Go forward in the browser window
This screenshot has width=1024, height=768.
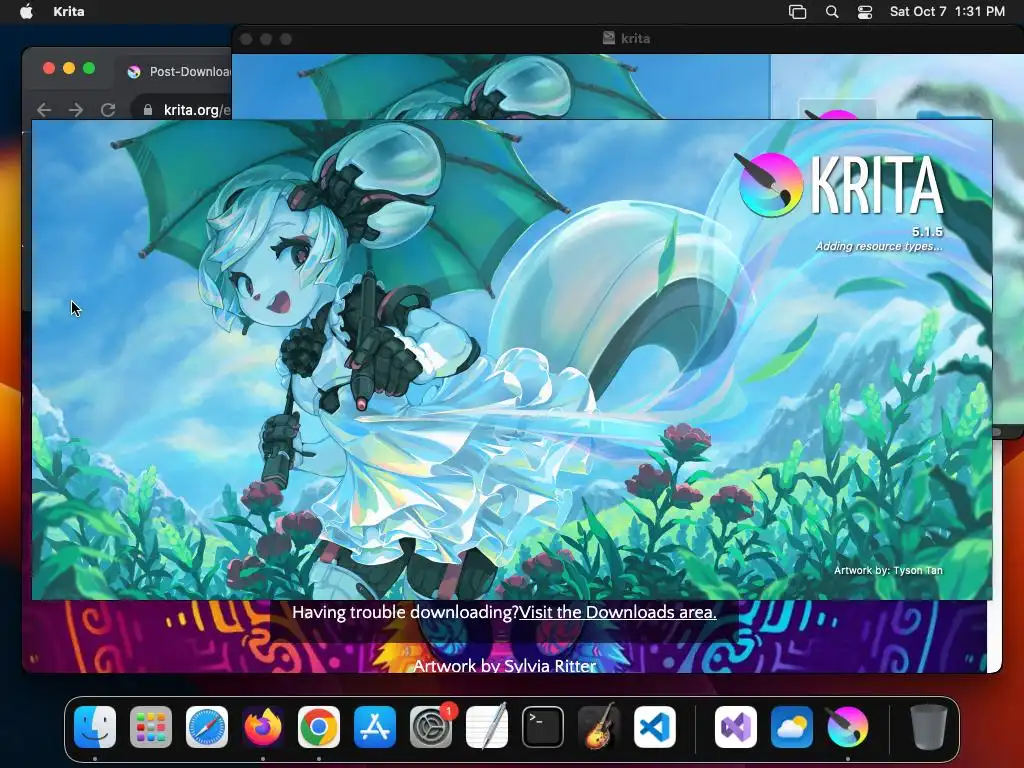pyautogui.click(x=76, y=110)
